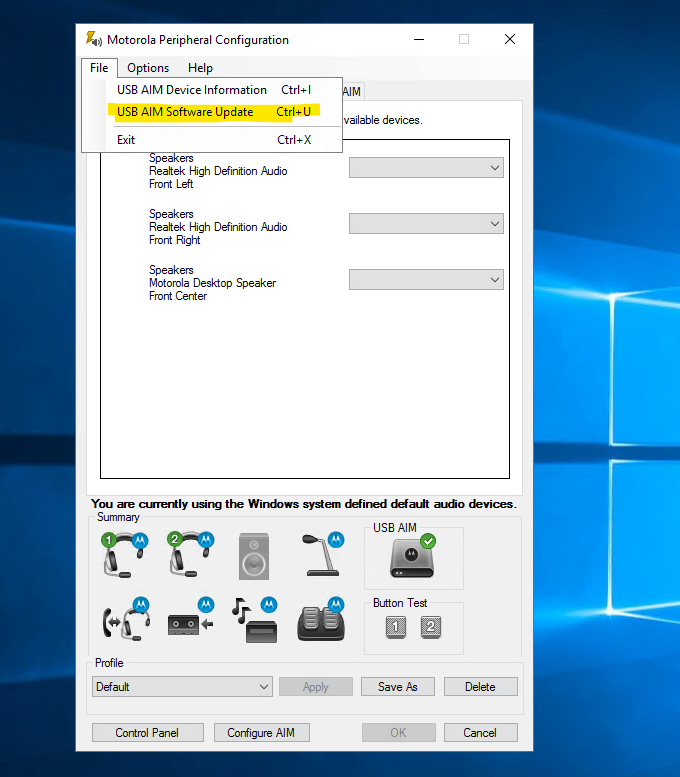
Task: Choose Exit from the File menu
Action: click(x=214, y=140)
